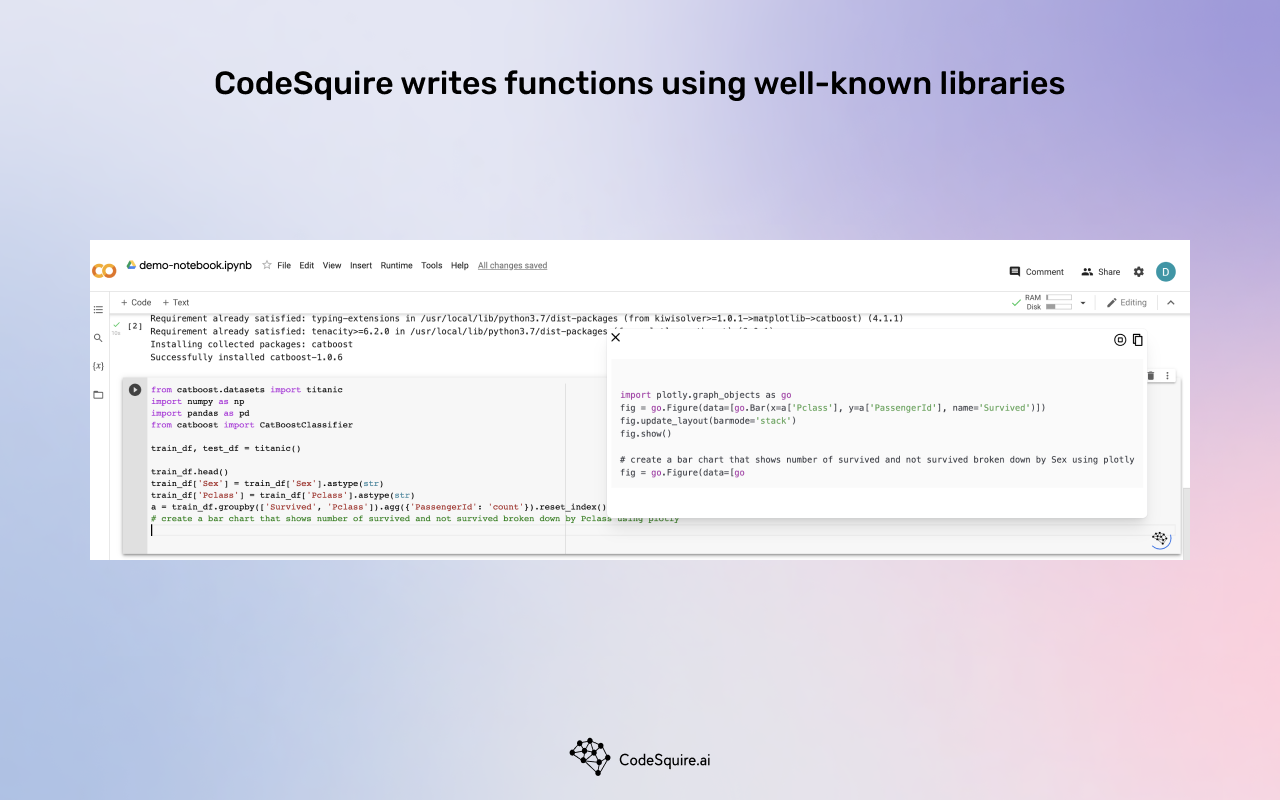Open the find and replace sidebar
1280x800 pixels.
point(98,338)
